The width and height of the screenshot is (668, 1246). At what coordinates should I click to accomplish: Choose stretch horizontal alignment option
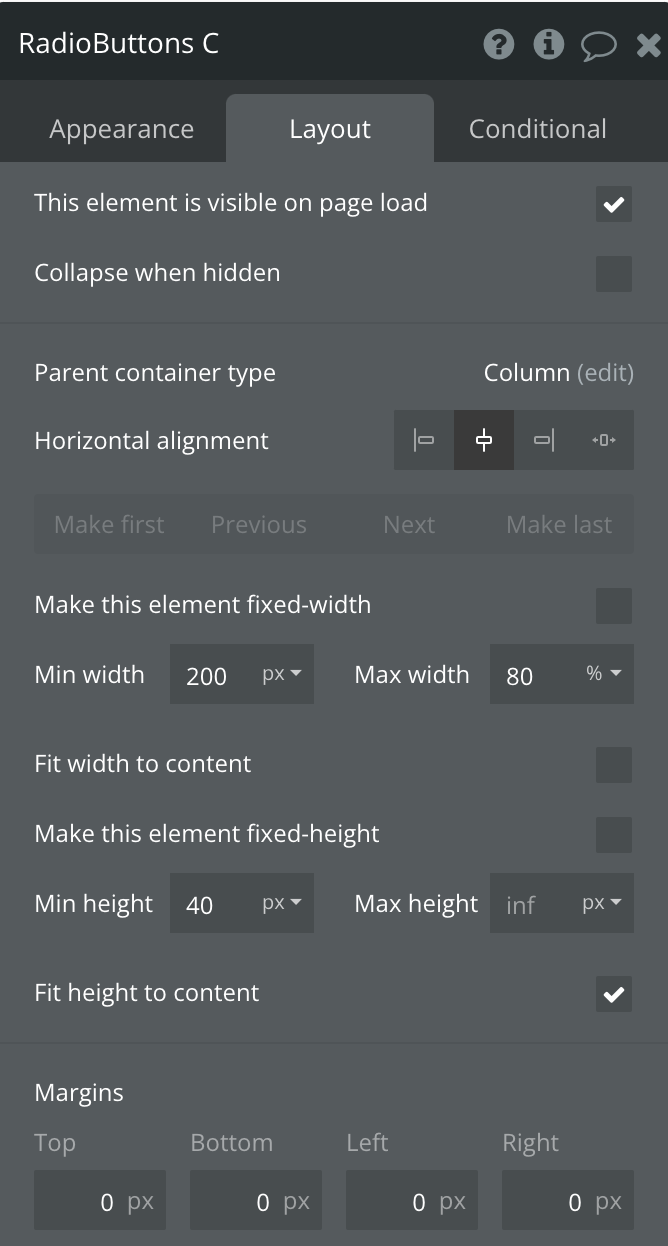click(604, 440)
